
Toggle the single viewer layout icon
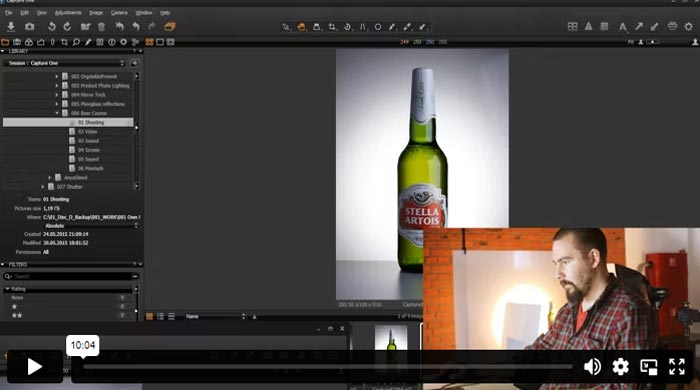tap(160, 42)
